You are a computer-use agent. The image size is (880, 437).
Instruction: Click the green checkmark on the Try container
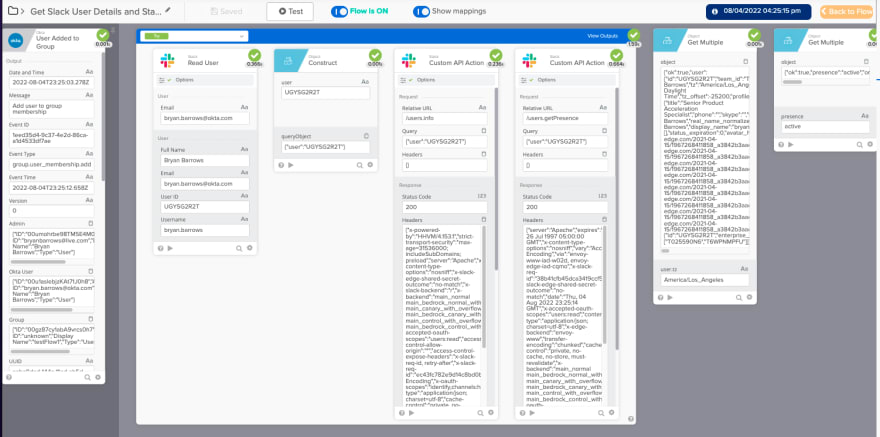(x=634, y=35)
